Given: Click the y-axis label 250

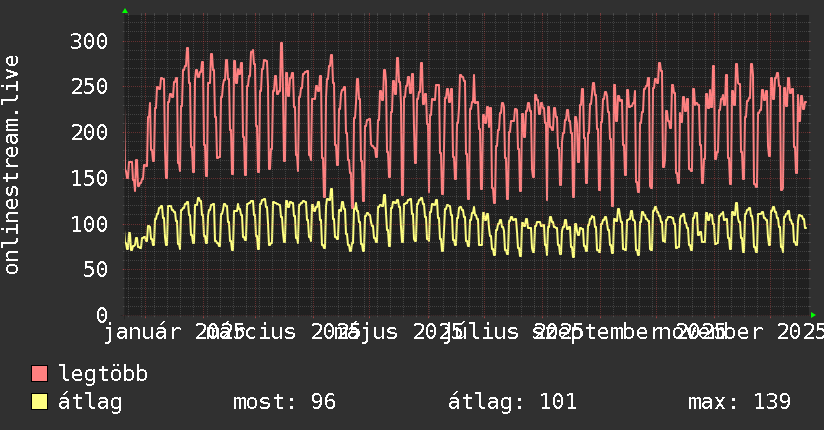Looking at the screenshot, I should (89, 87).
